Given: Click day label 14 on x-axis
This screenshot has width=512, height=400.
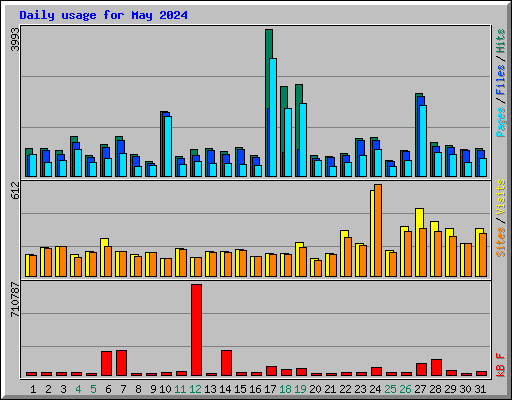Looking at the screenshot, I should point(225,389).
